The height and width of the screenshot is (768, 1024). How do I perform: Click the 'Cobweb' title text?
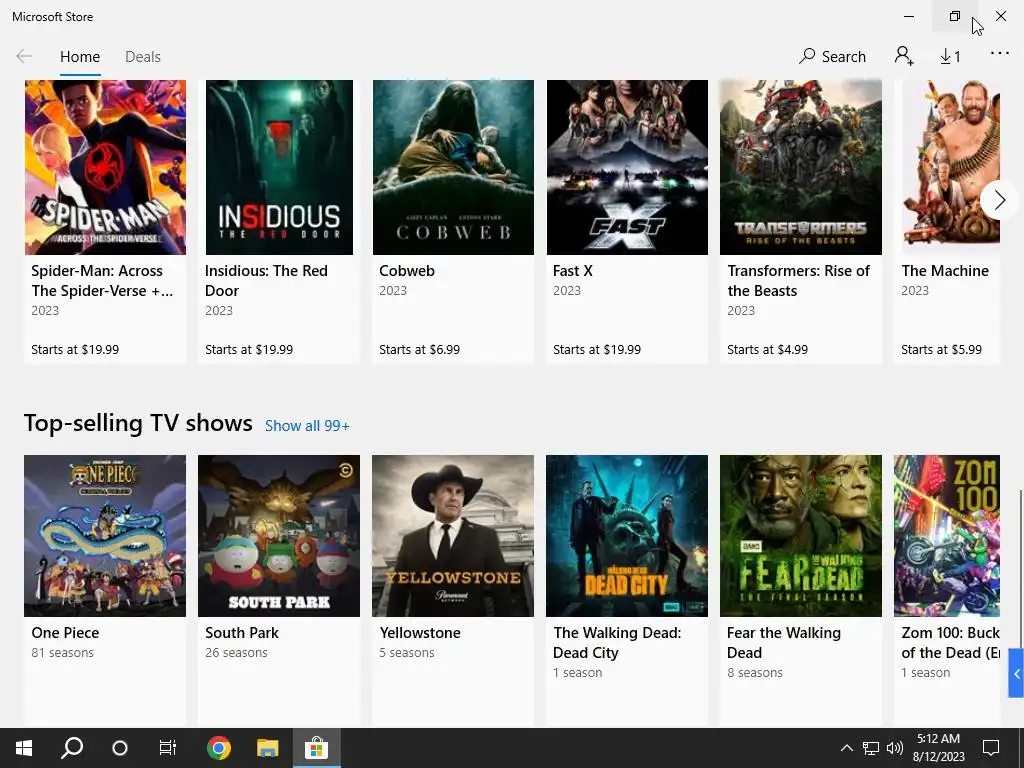tap(407, 270)
